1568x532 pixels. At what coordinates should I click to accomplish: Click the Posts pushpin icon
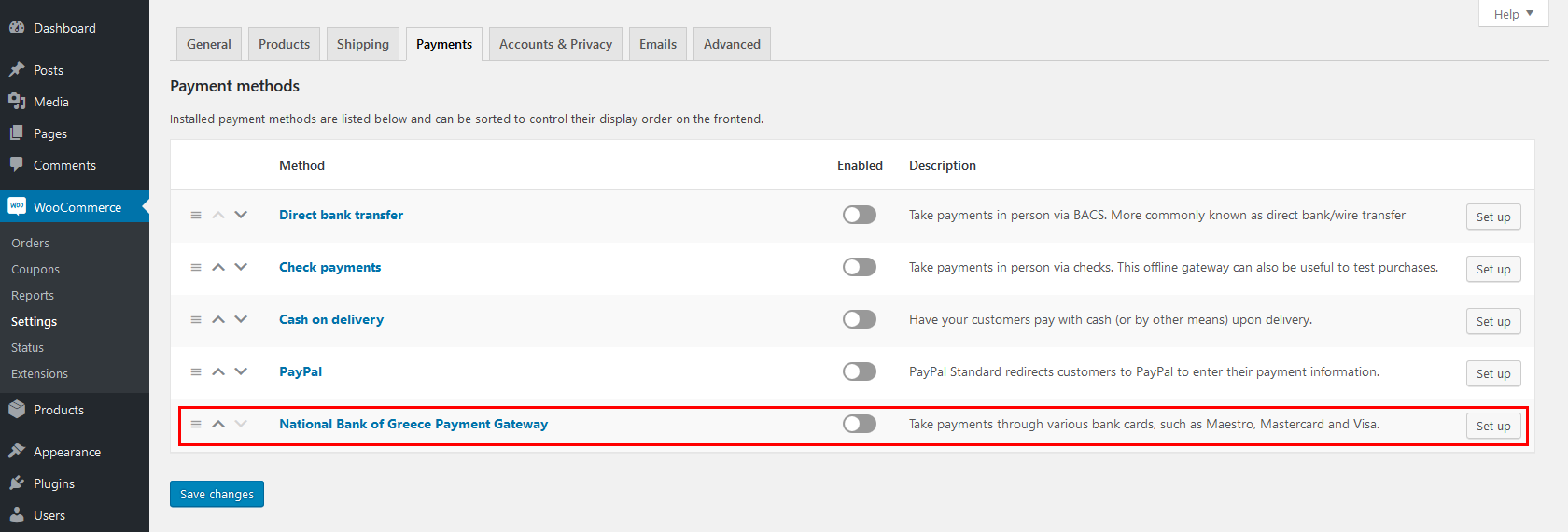pyautogui.click(x=17, y=70)
